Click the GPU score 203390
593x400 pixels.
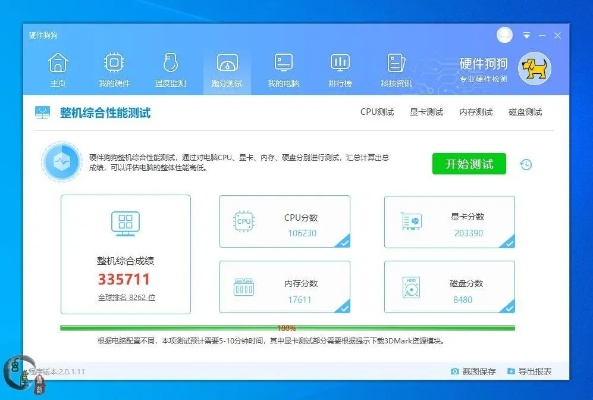469,233
